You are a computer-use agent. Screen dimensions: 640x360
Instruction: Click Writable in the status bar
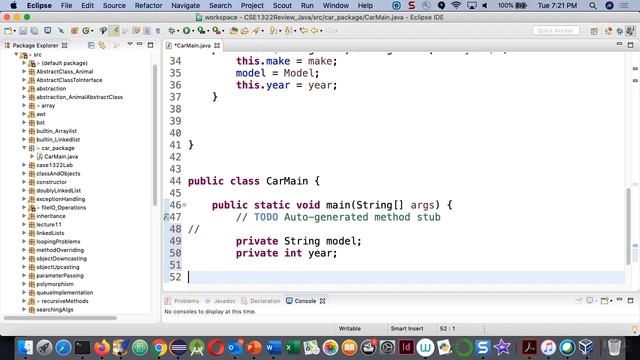pyautogui.click(x=349, y=329)
